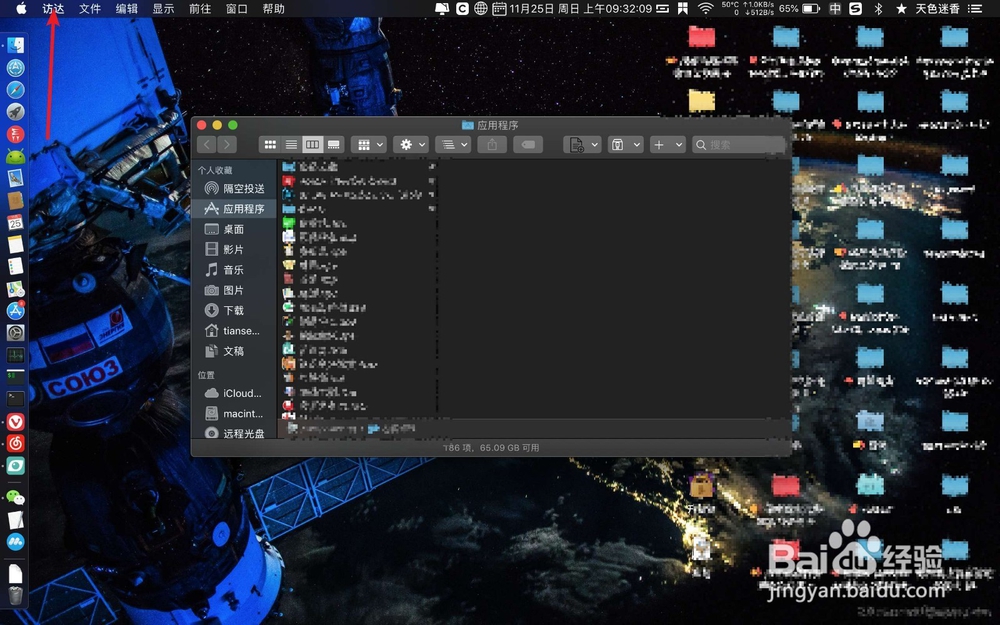Open the Share icon in the Finder toolbar
The height and width of the screenshot is (625, 1000).
492,144
